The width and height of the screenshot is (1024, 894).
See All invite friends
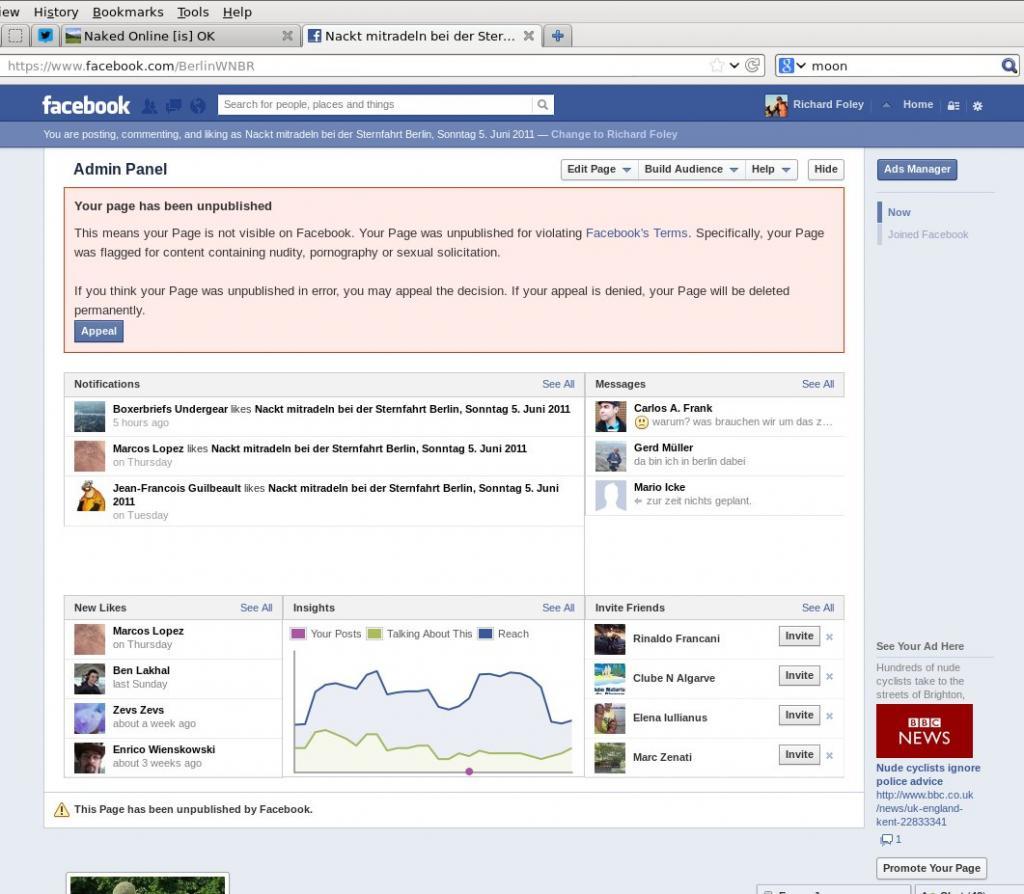pos(818,607)
